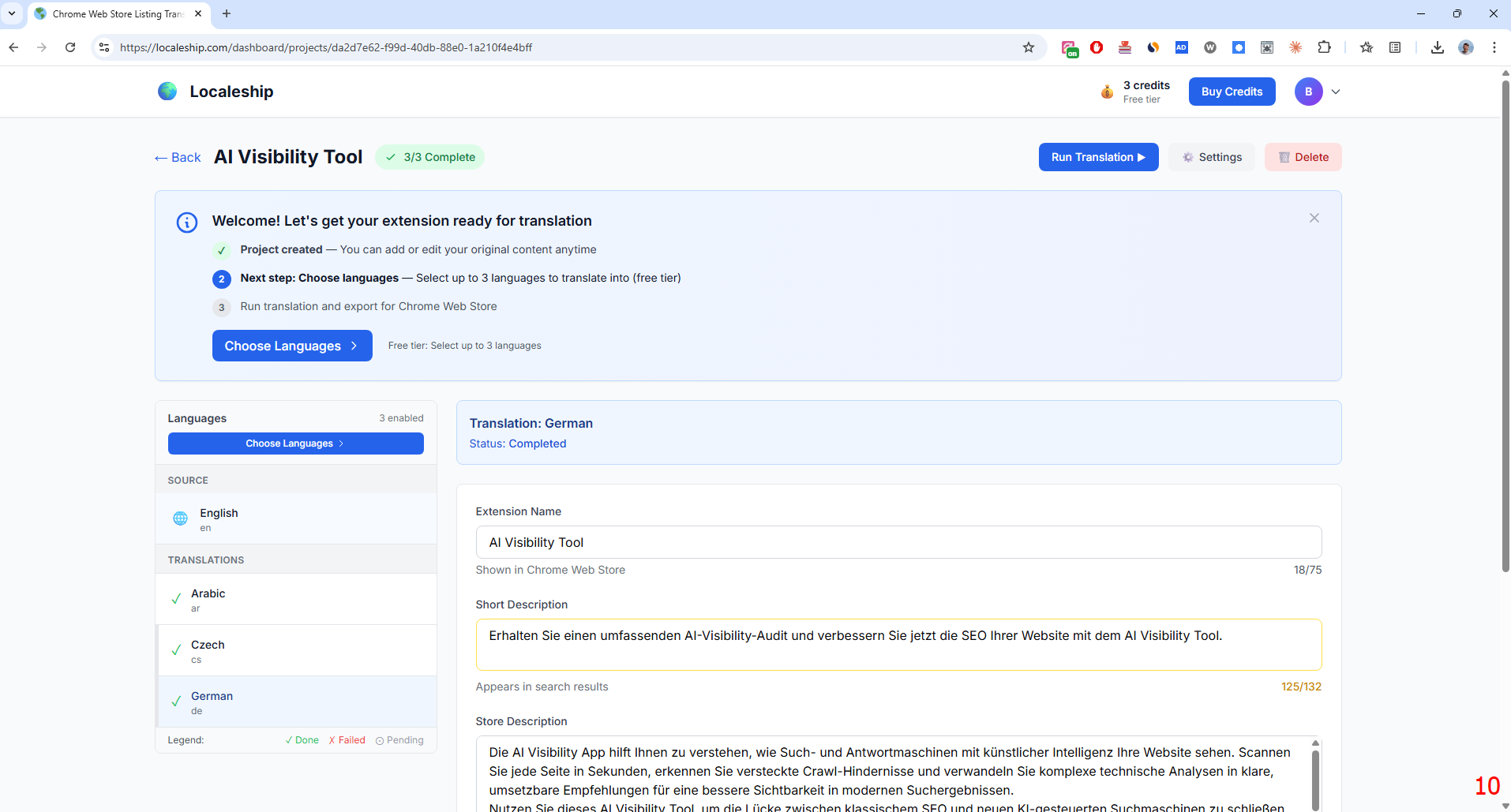
Task: Click the Back link beside the project title
Action: (x=177, y=157)
